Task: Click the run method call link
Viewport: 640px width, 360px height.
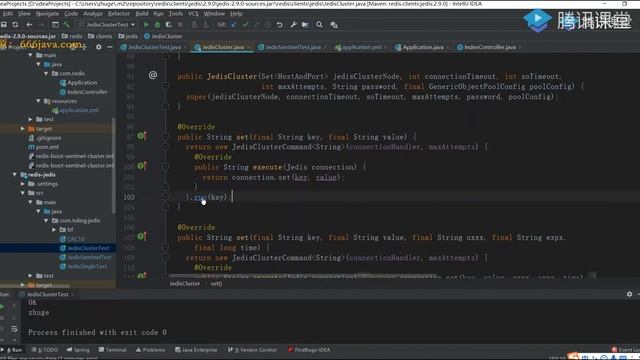Action: (200, 197)
